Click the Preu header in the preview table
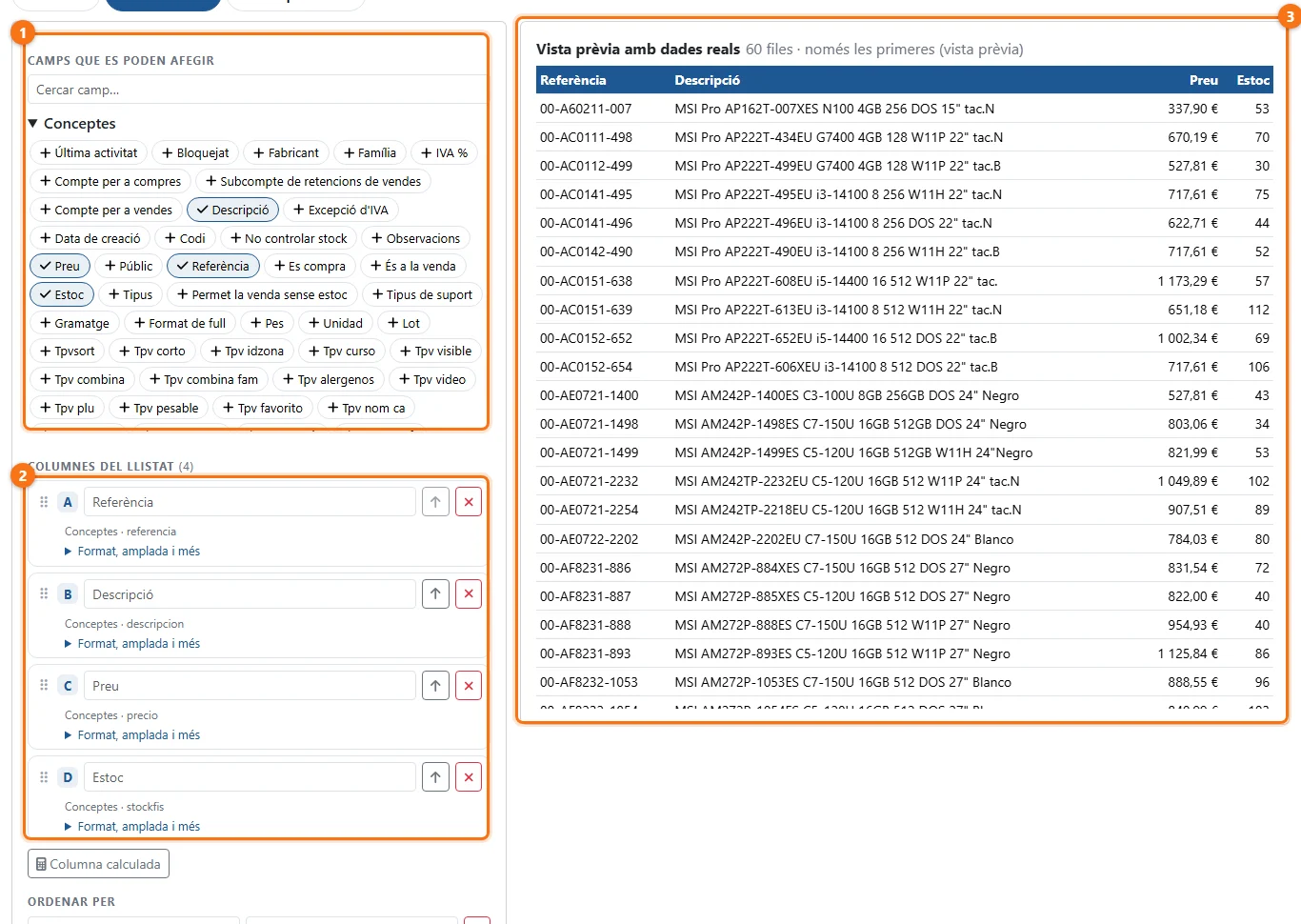1301x924 pixels. pyautogui.click(x=1204, y=80)
